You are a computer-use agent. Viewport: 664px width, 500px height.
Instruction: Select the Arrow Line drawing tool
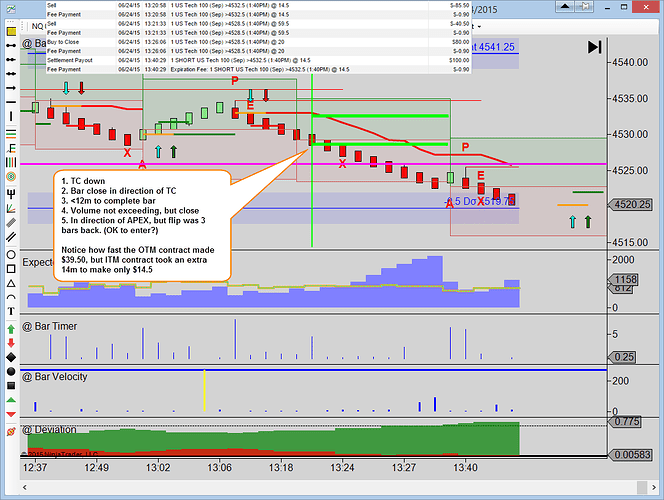(x=11, y=88)
